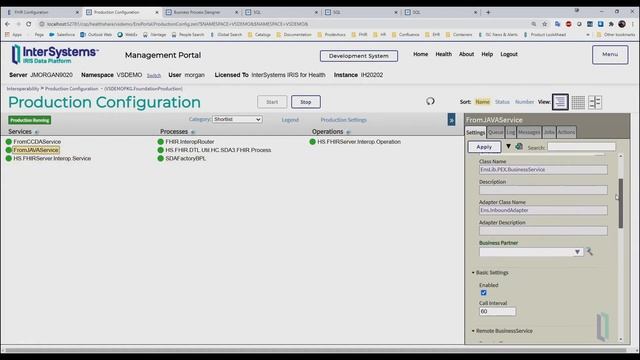Click the refresh icon near Sort controls
Screen dimensions: 640x360
(430, 101)
